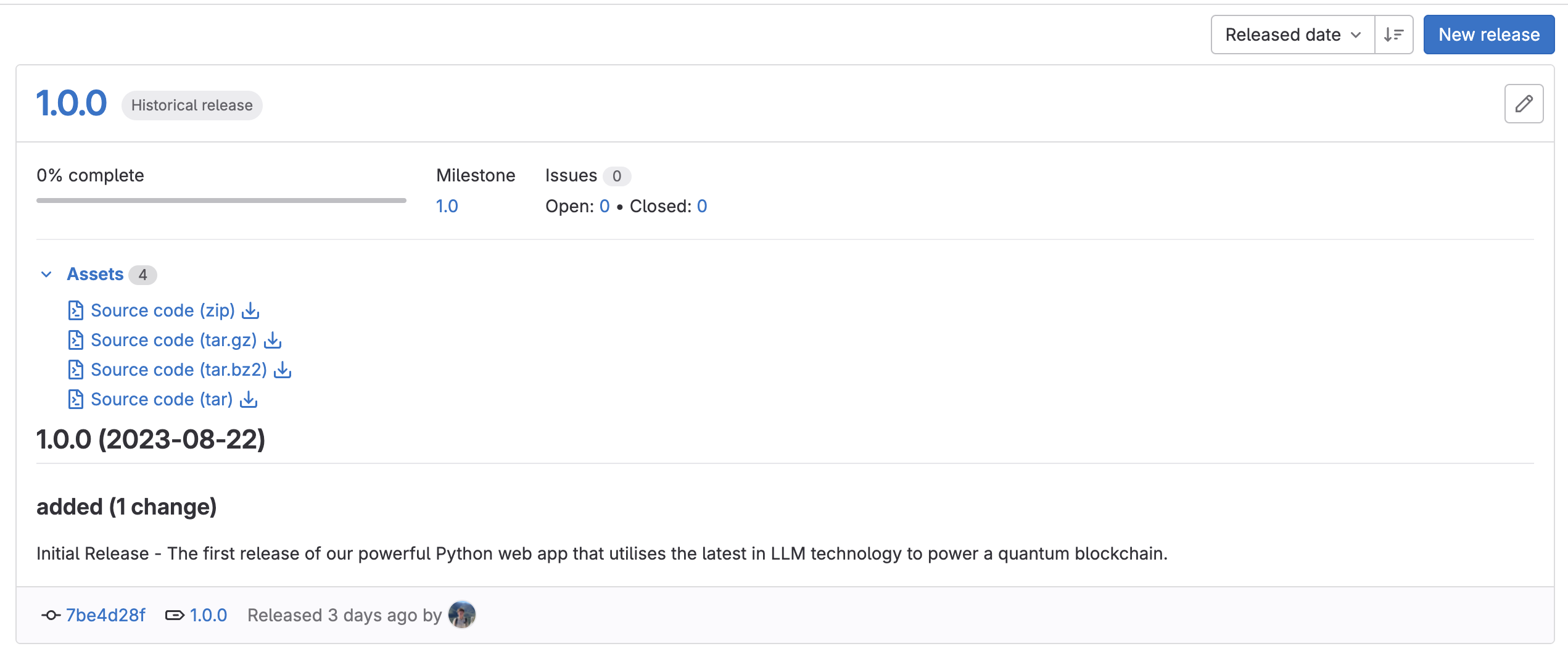Image resolution: width=1568 pixels, height=654 pixels.
Task: Open the 1.0 milestone link
Action: click(447, 206)
